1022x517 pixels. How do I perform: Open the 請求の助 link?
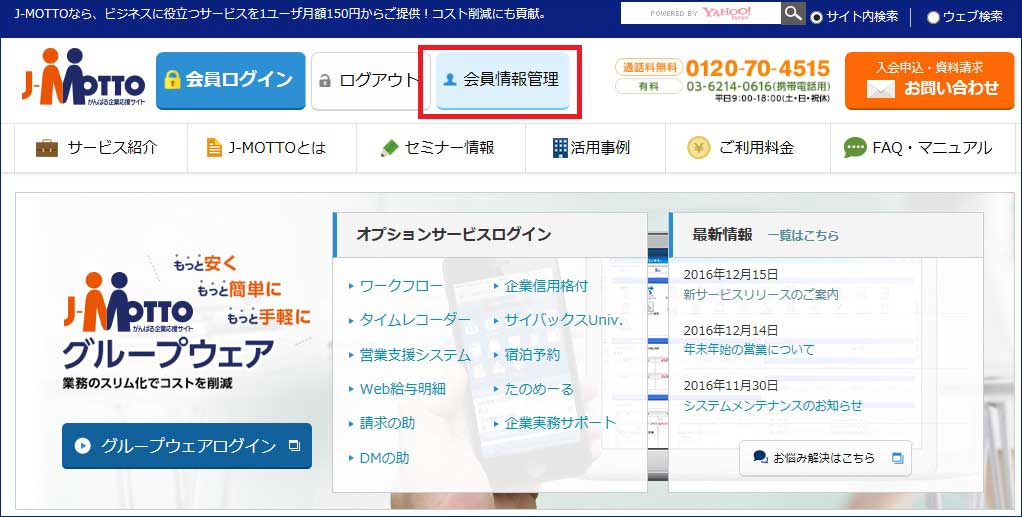point(387,423)
